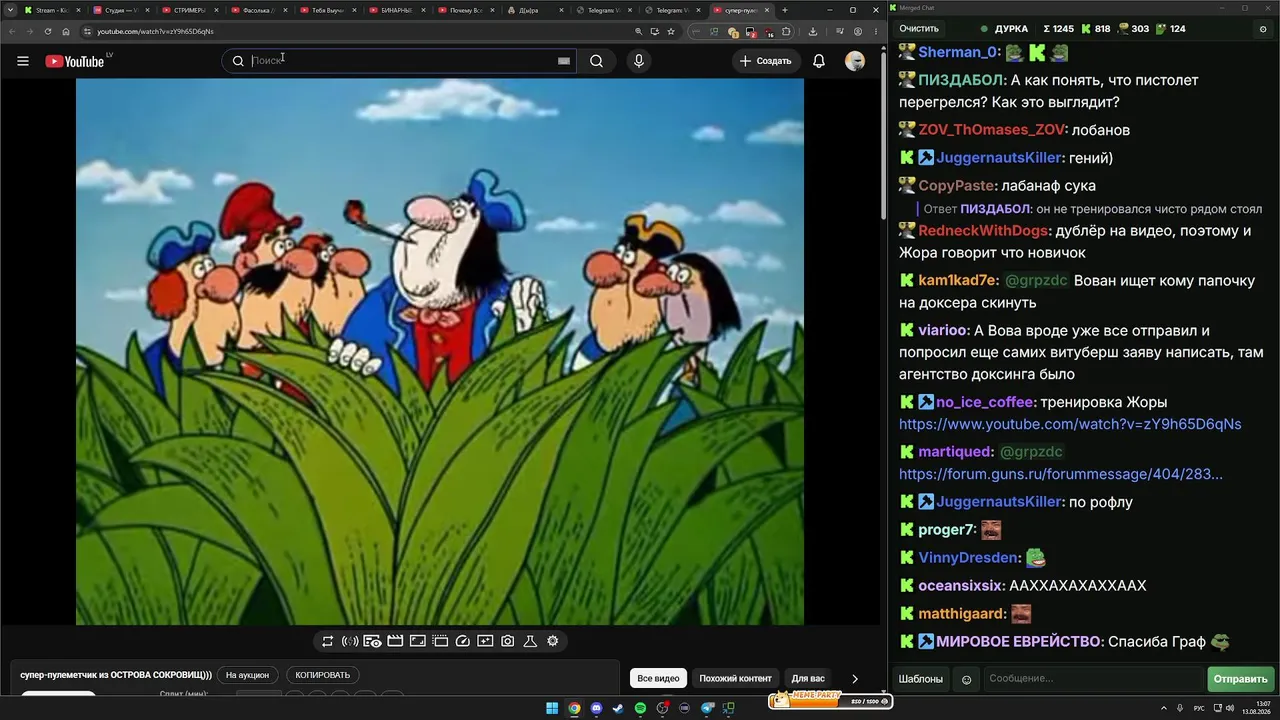Open the YouTube account avatar menu
The width and height of the screenshot is (1280, 720).
855,61
